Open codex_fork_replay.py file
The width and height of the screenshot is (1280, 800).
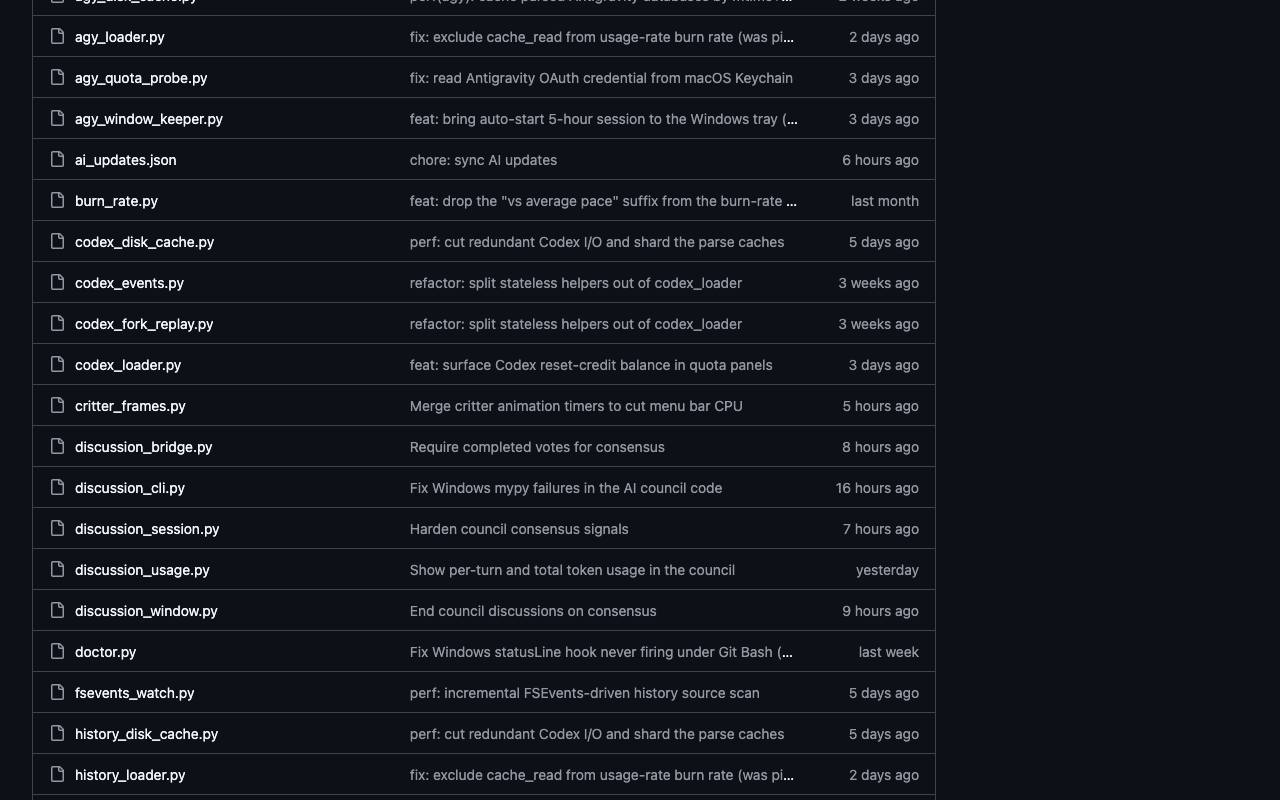coord(144,324)
